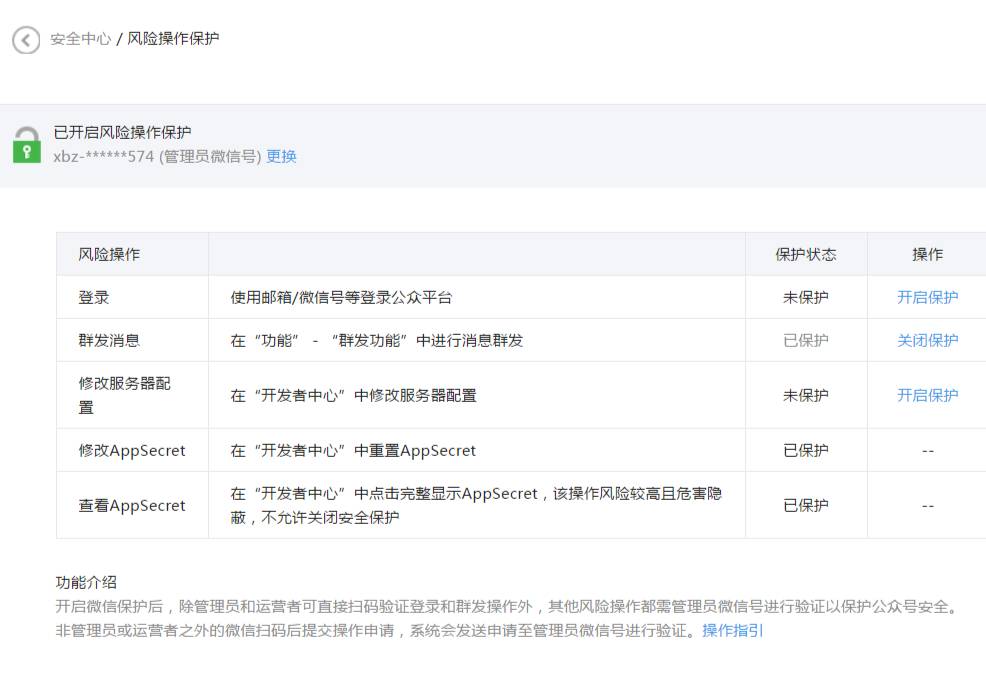The width and height of the screenshot is (986, 678).
Task: Open 安全中心 breadcrumb link
Action: point(80,39)
